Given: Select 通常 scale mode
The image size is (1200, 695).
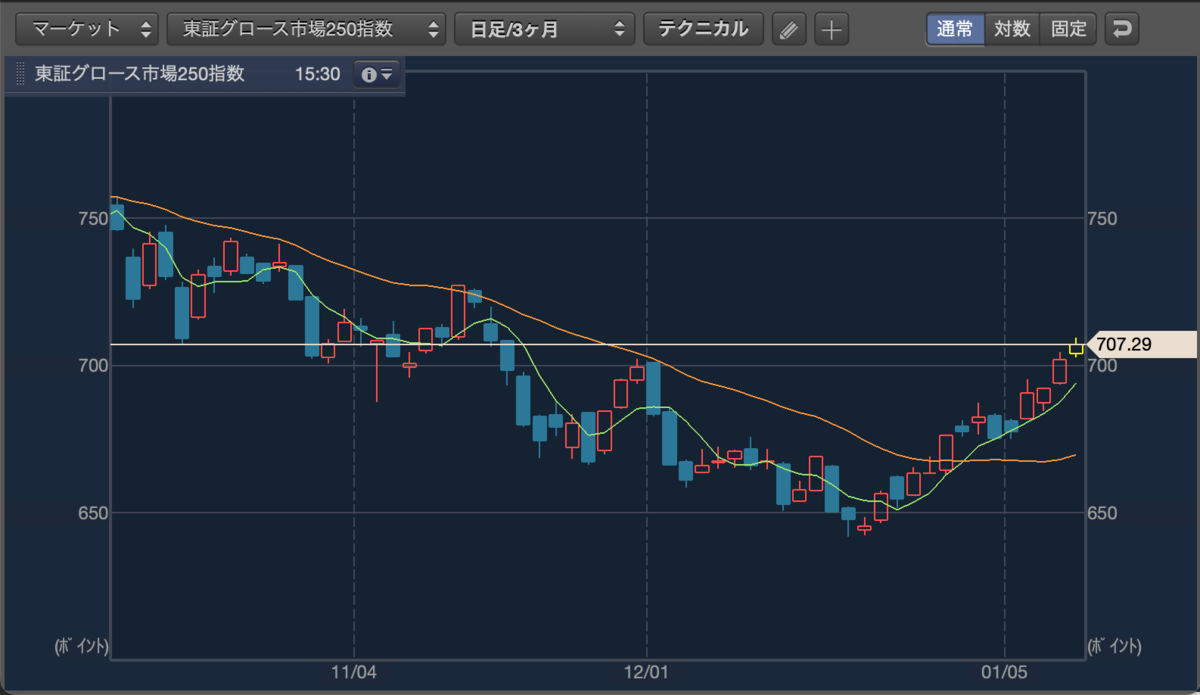Looking at the screenshot, I should click(x=955, y=29).
